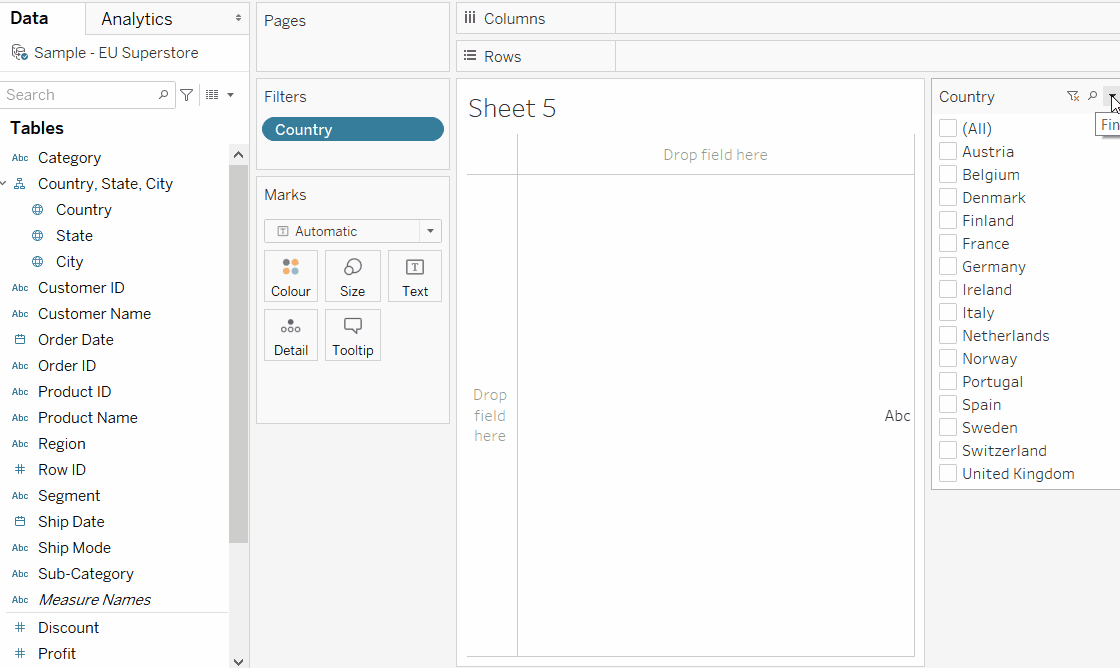Click inside the tables Search field
The image size is (1120, 668).
[x=80, y=94]
